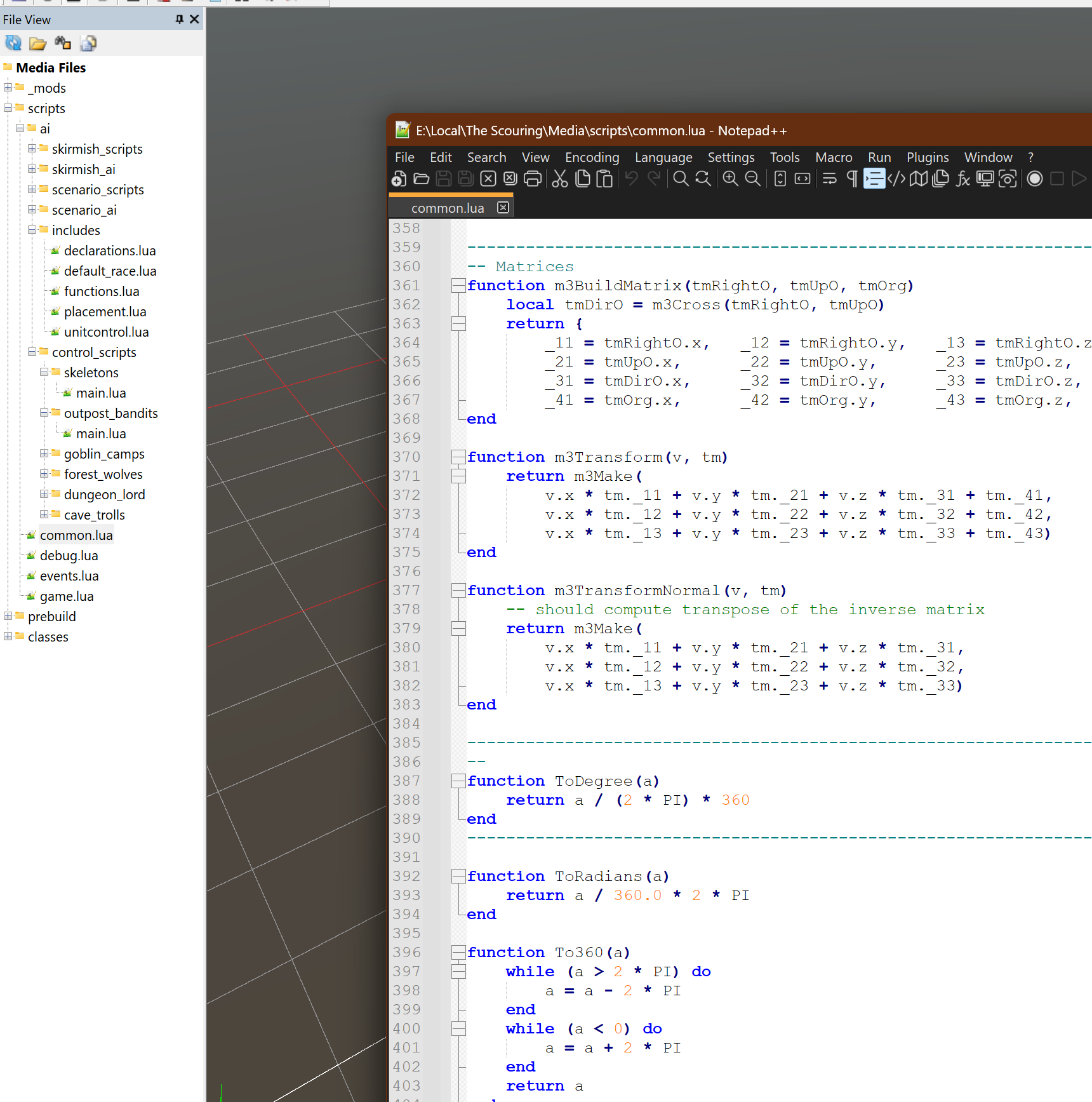Screen dimensions: 1092x1102
Task: Click the Print icon in Notepad++ toolbar
Action: coord(533,179)
